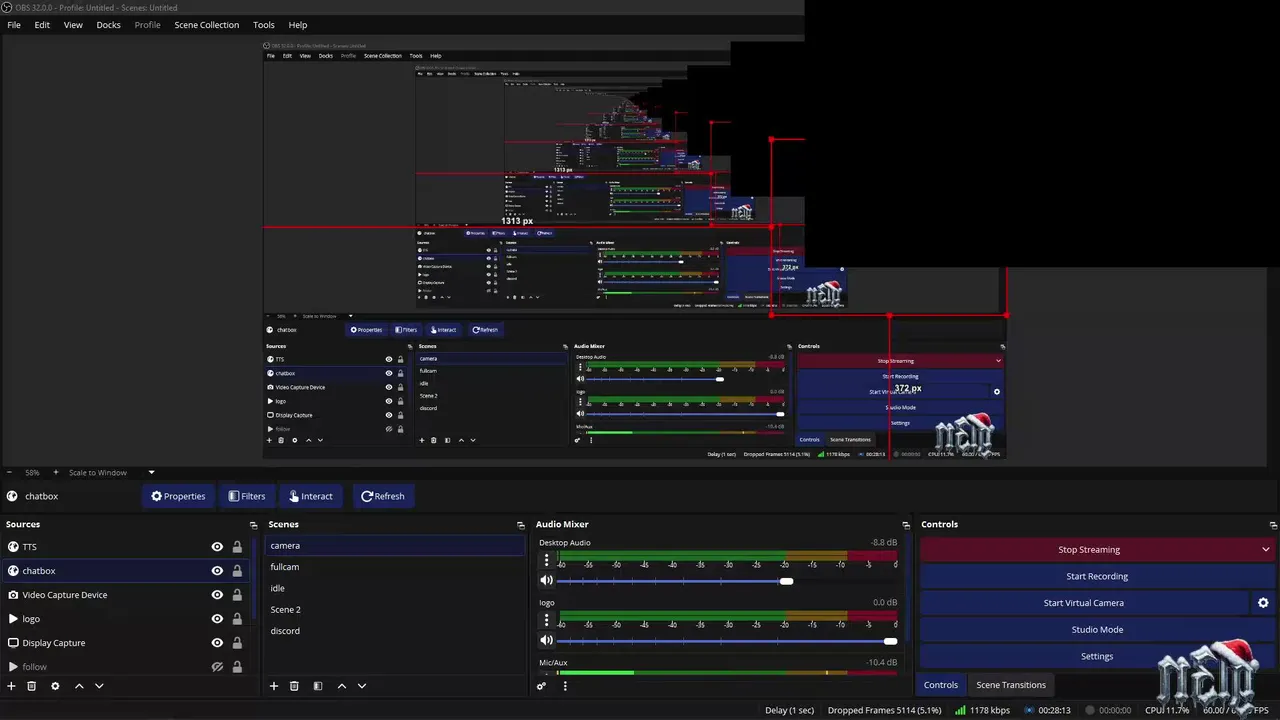Adjust Desktop Audio volume slider handle
Screen dimensions: 1280x720
[x=786, y=581]
